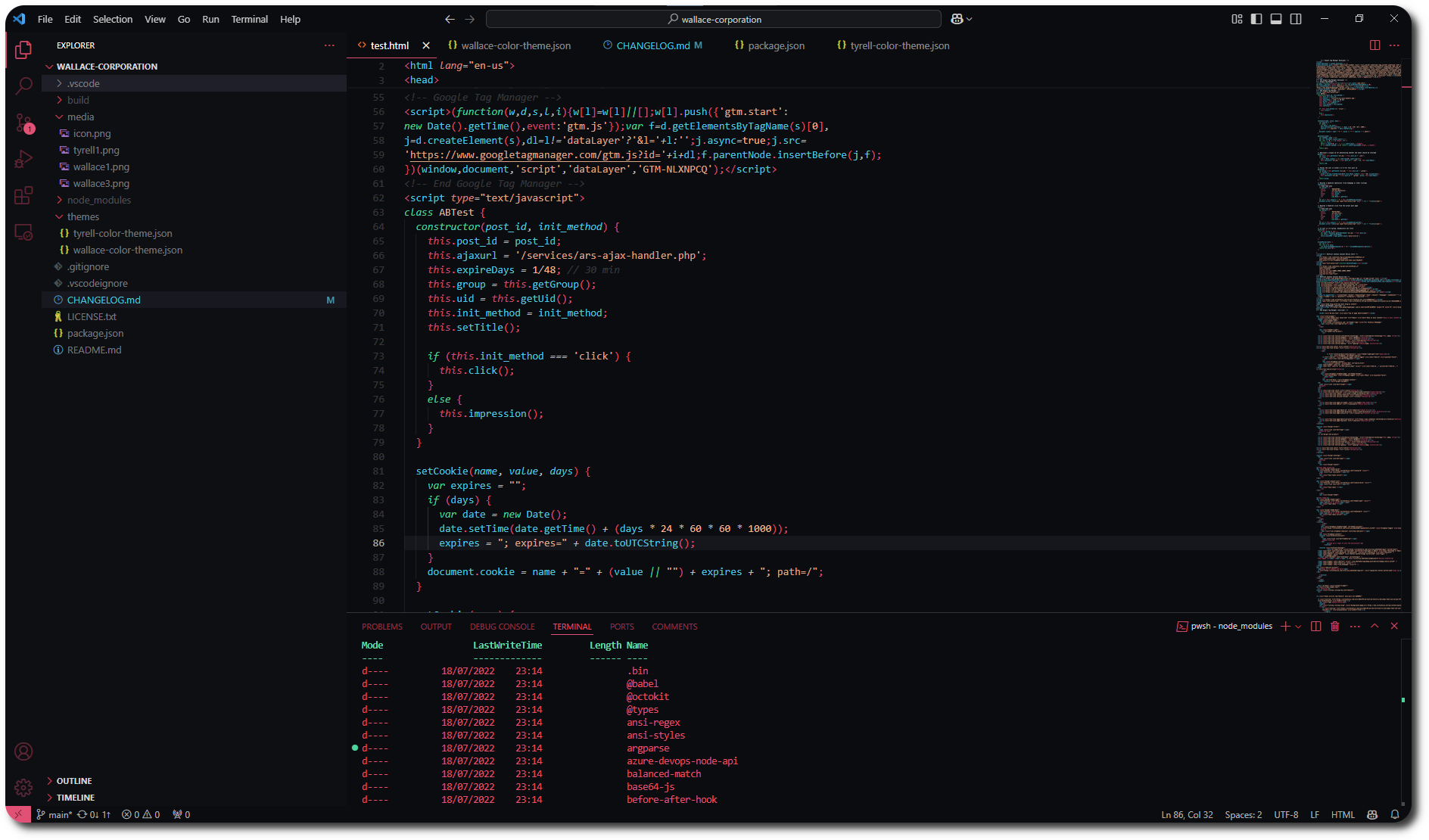Open the Terminal menu
Viewport: 1429px width, 840px height.
[250, 19]
